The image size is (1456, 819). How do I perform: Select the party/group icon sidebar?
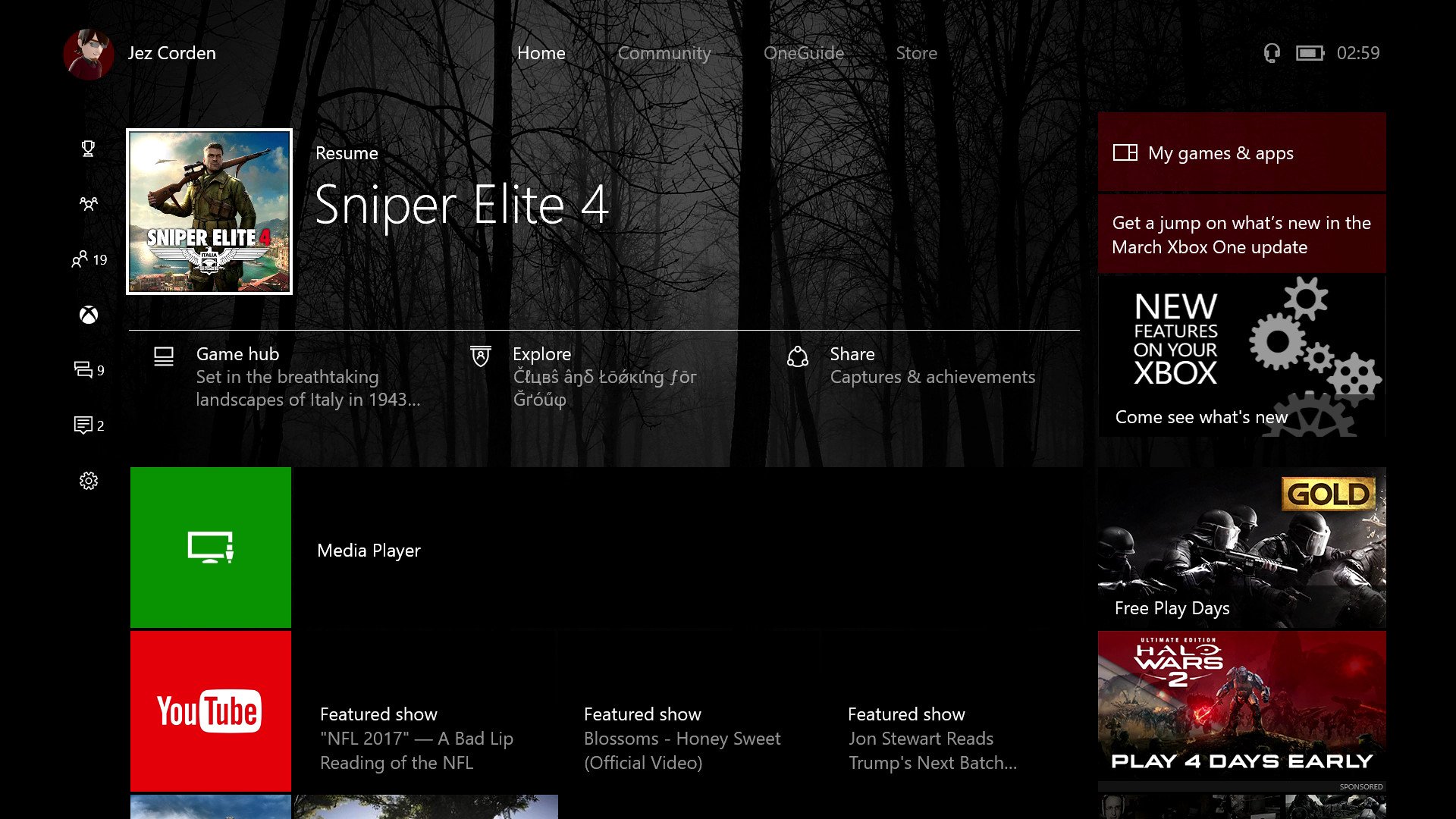click(89, 203)
